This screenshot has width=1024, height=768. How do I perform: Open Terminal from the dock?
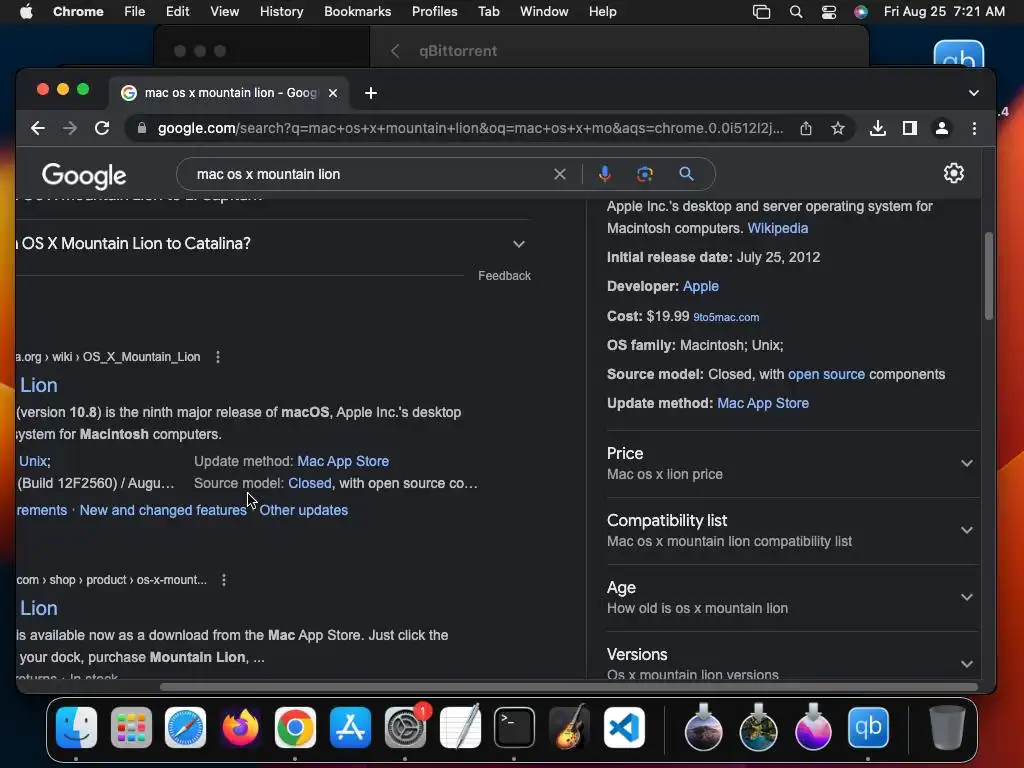[514, 728]
